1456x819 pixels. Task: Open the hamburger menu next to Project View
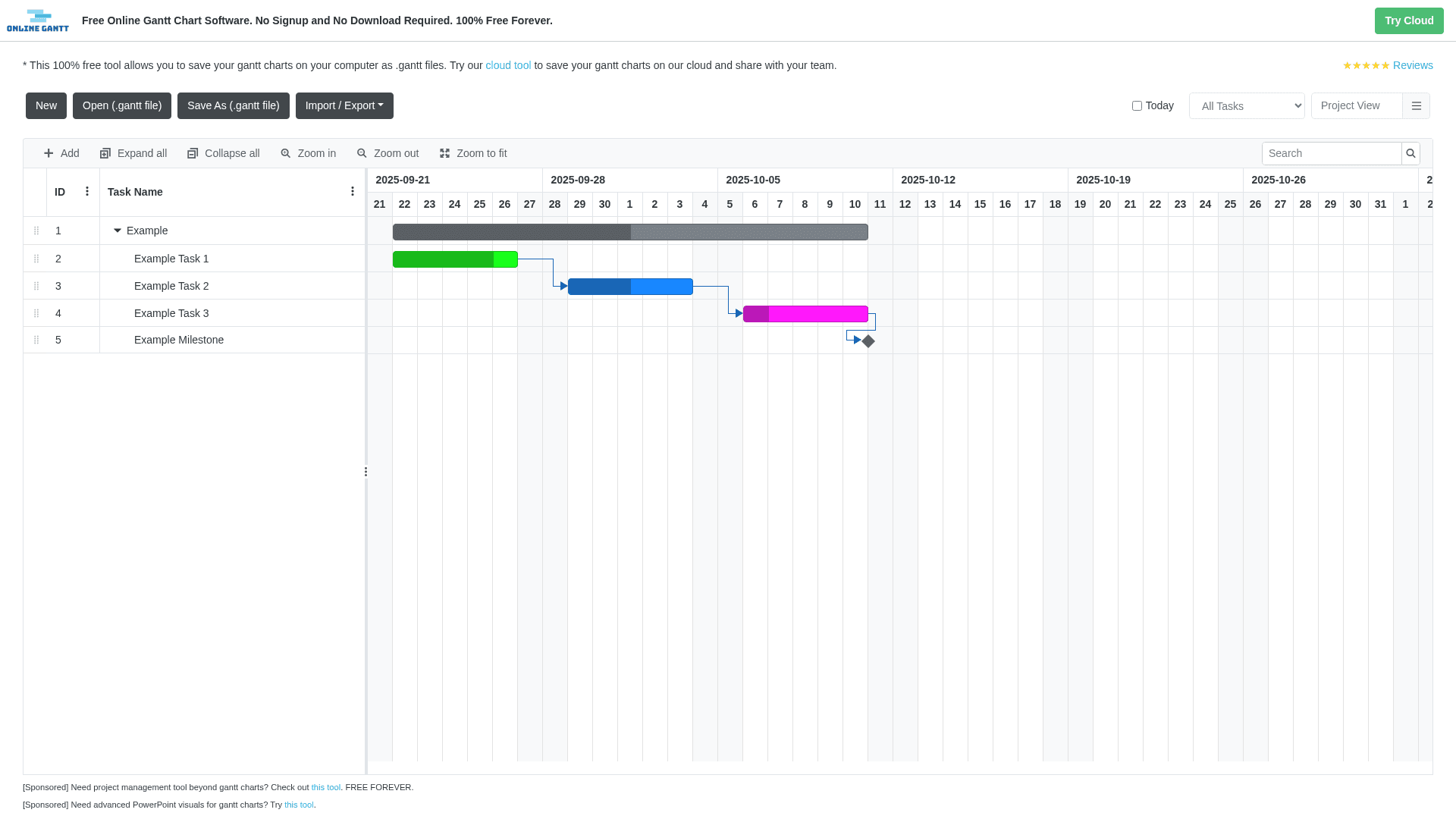pos(1416,106)
